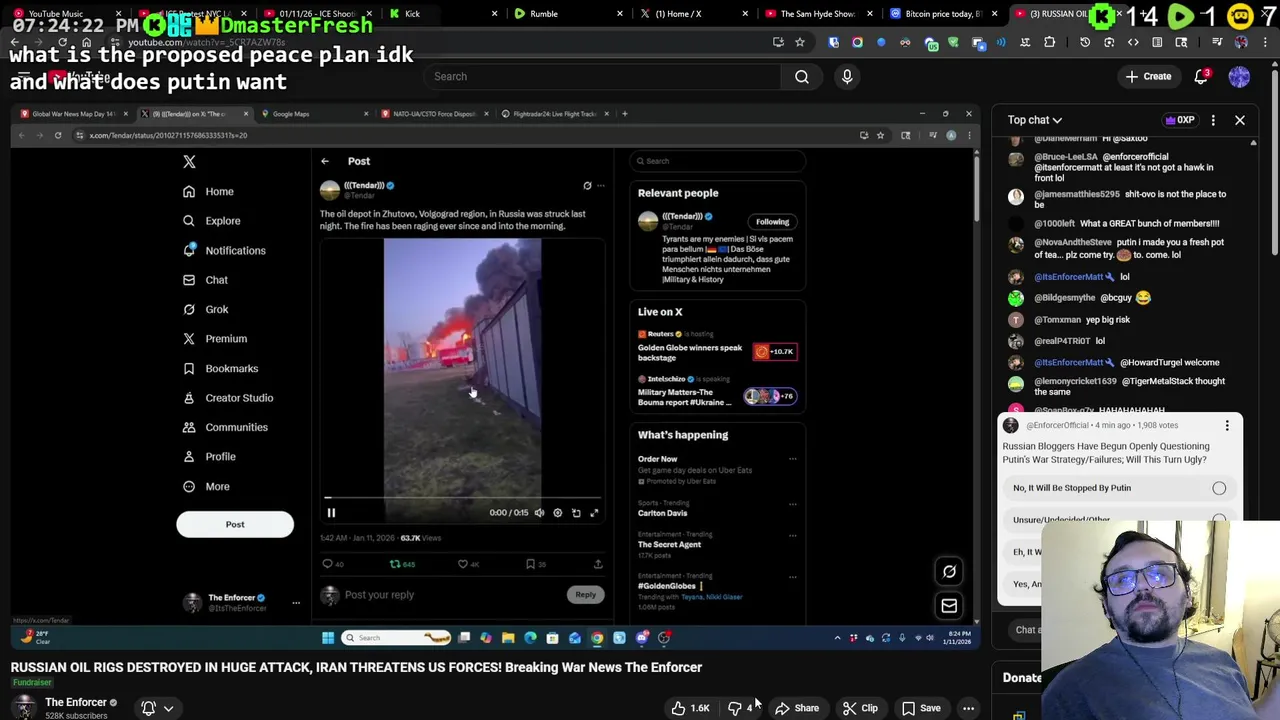Open the poll options three-dot menu
The height and width of the screenshot is (720, 1280).
[1227, 426]
